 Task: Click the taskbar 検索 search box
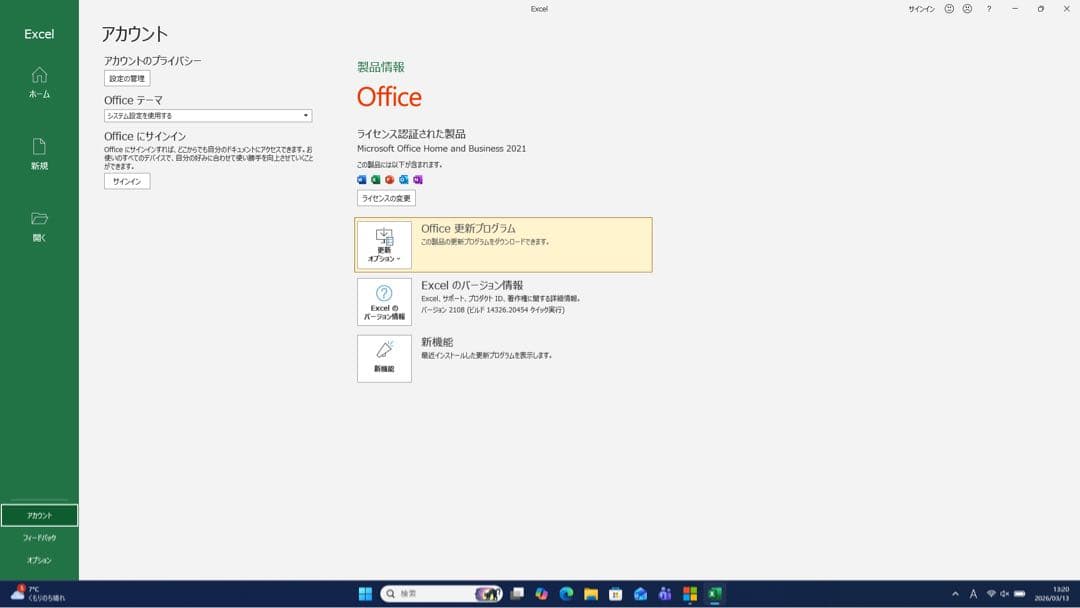(x=441, y=594)
